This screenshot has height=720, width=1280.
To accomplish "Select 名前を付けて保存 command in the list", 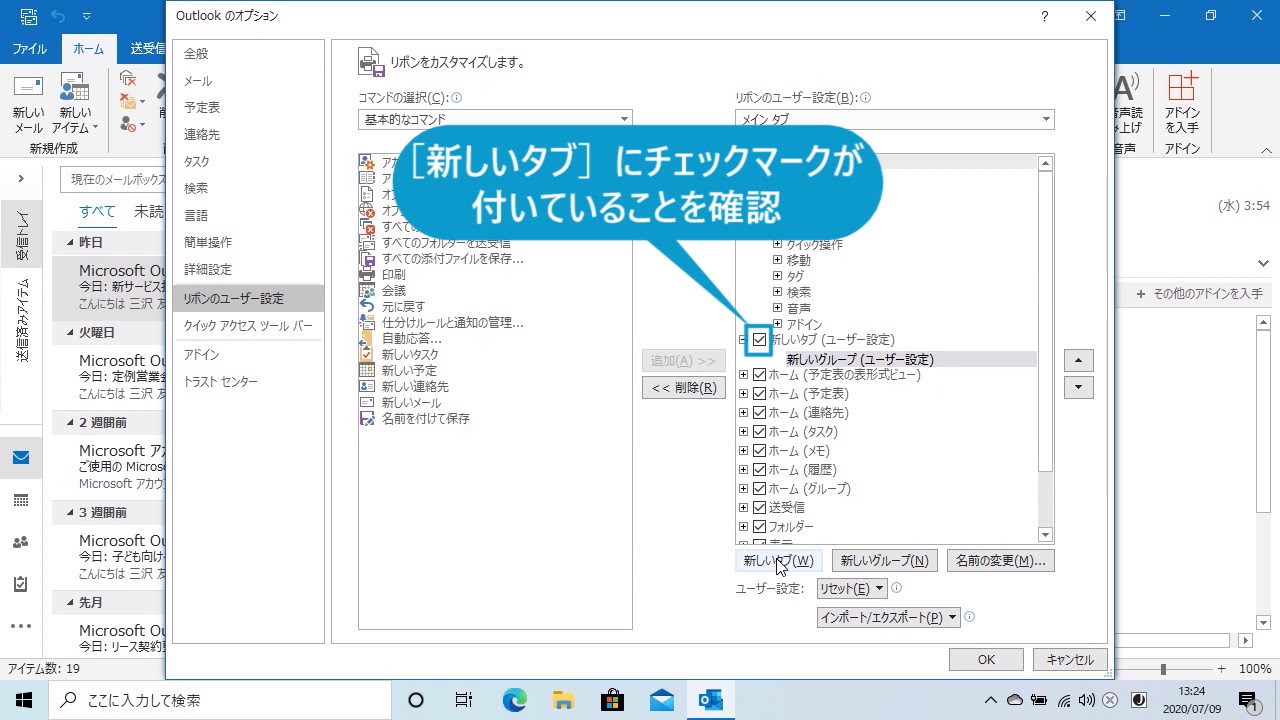I will pyautogui.click(x=426, y=418).
